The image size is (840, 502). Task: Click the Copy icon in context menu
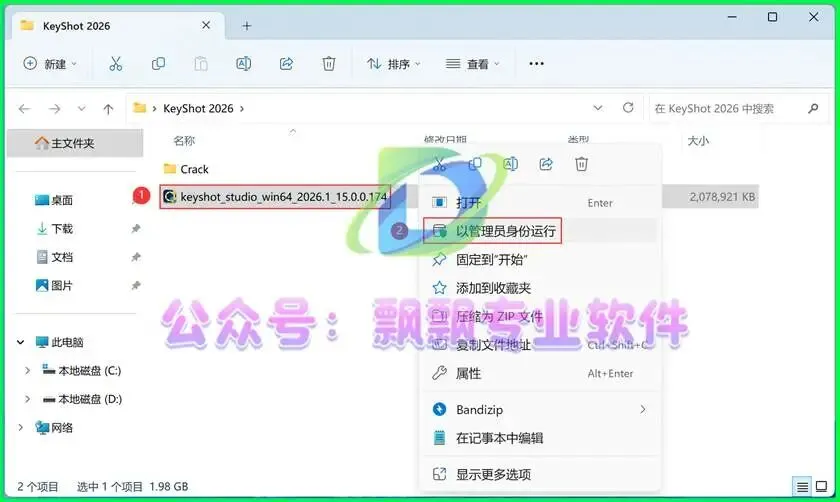[475, 164]
